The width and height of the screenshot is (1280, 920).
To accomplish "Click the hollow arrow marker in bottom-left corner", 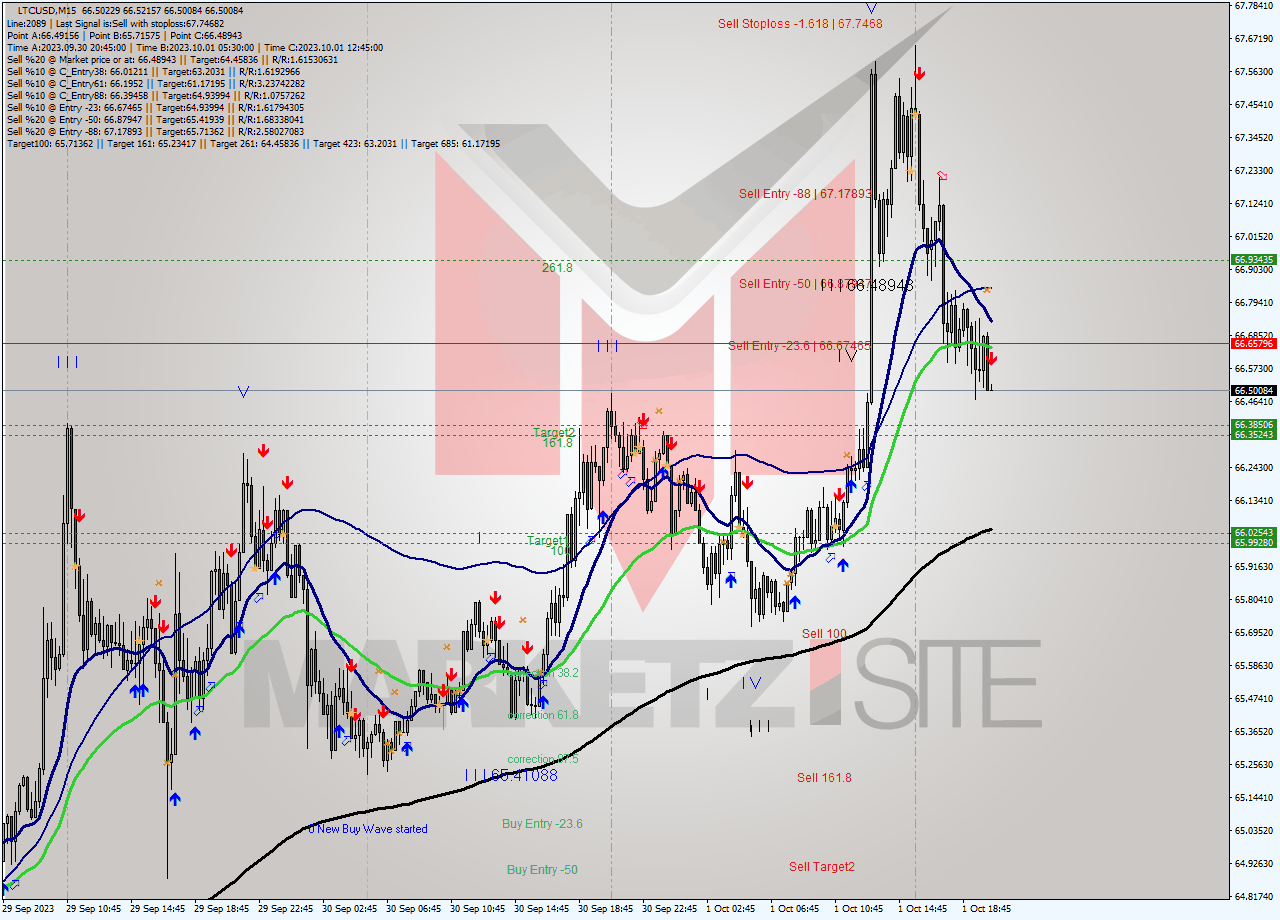I will 13,884.
